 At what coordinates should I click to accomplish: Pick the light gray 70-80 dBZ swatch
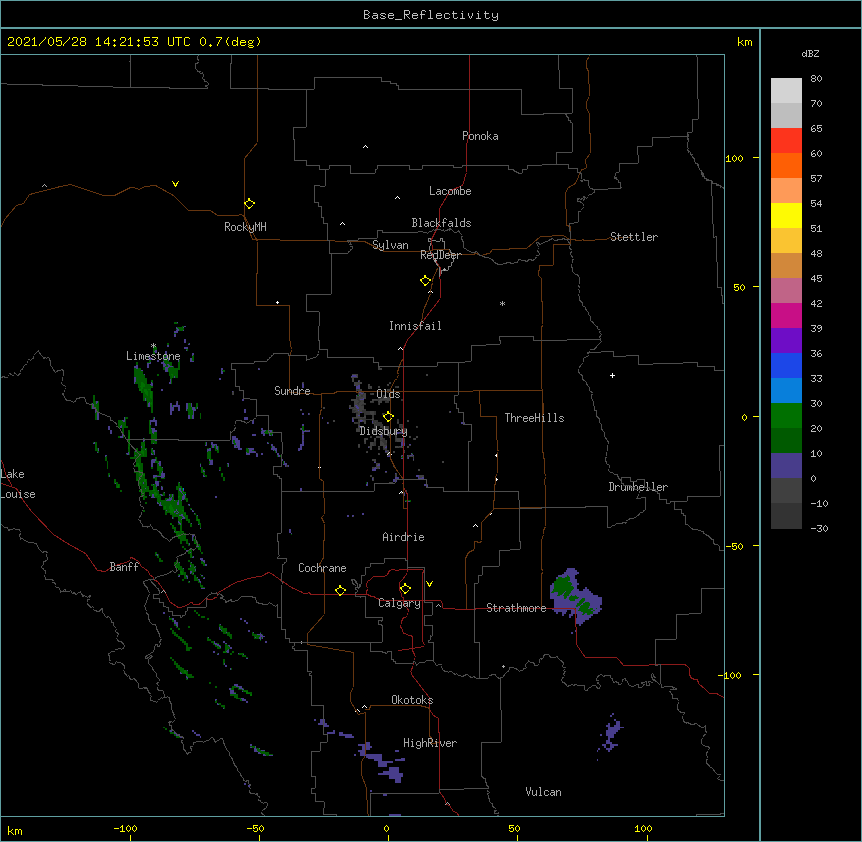(x=786, y=91)
